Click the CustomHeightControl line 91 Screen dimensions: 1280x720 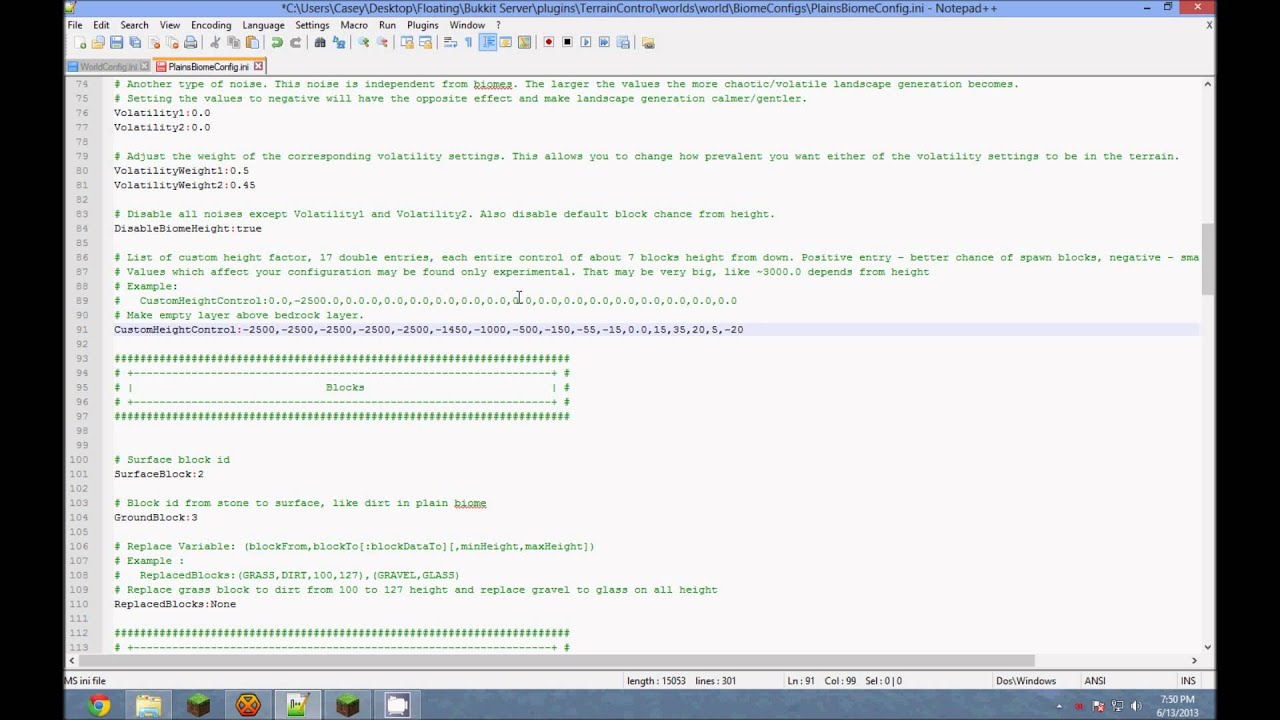(x=428, y=329)
